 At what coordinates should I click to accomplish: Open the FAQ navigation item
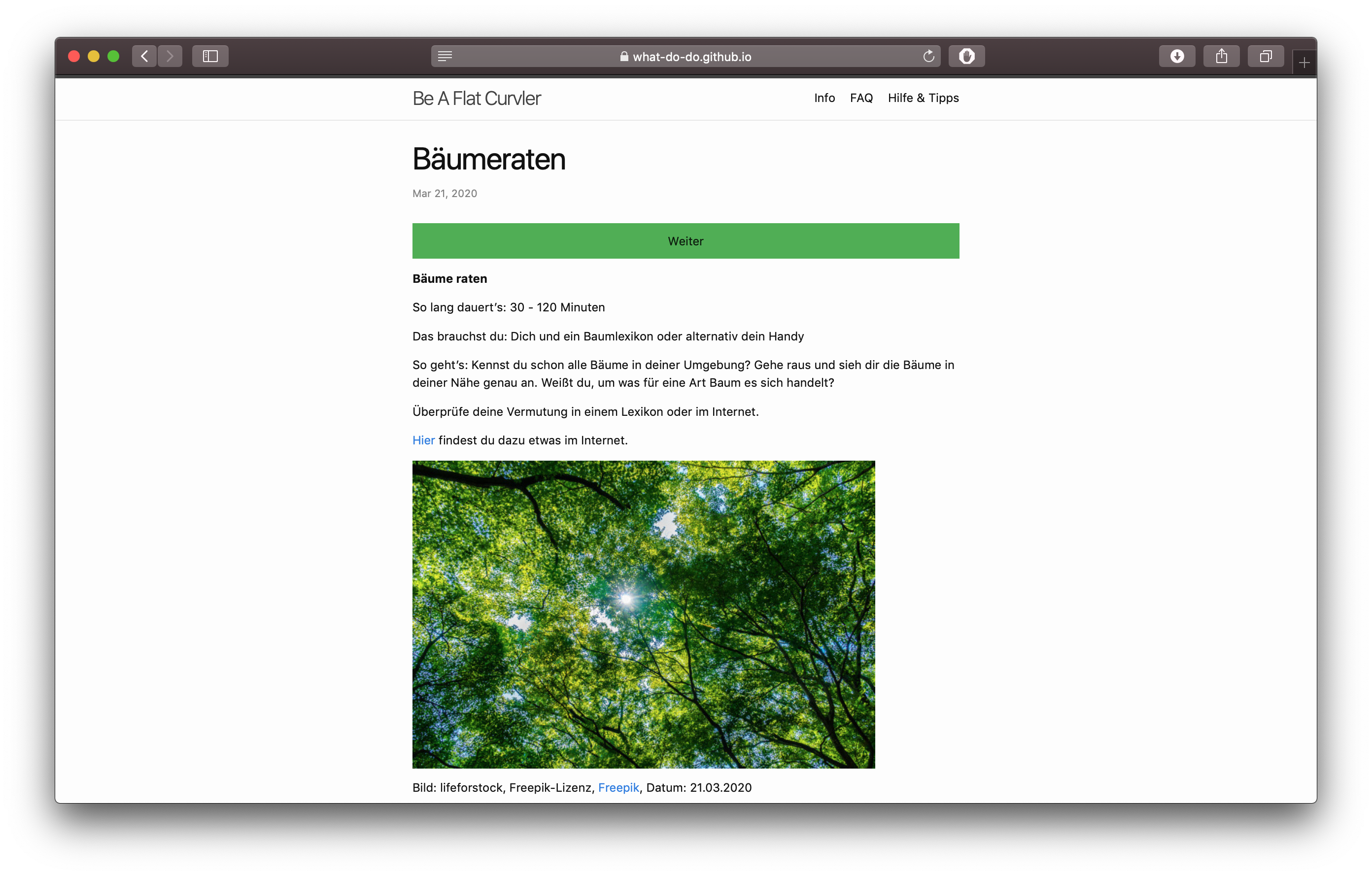point(861,98)
